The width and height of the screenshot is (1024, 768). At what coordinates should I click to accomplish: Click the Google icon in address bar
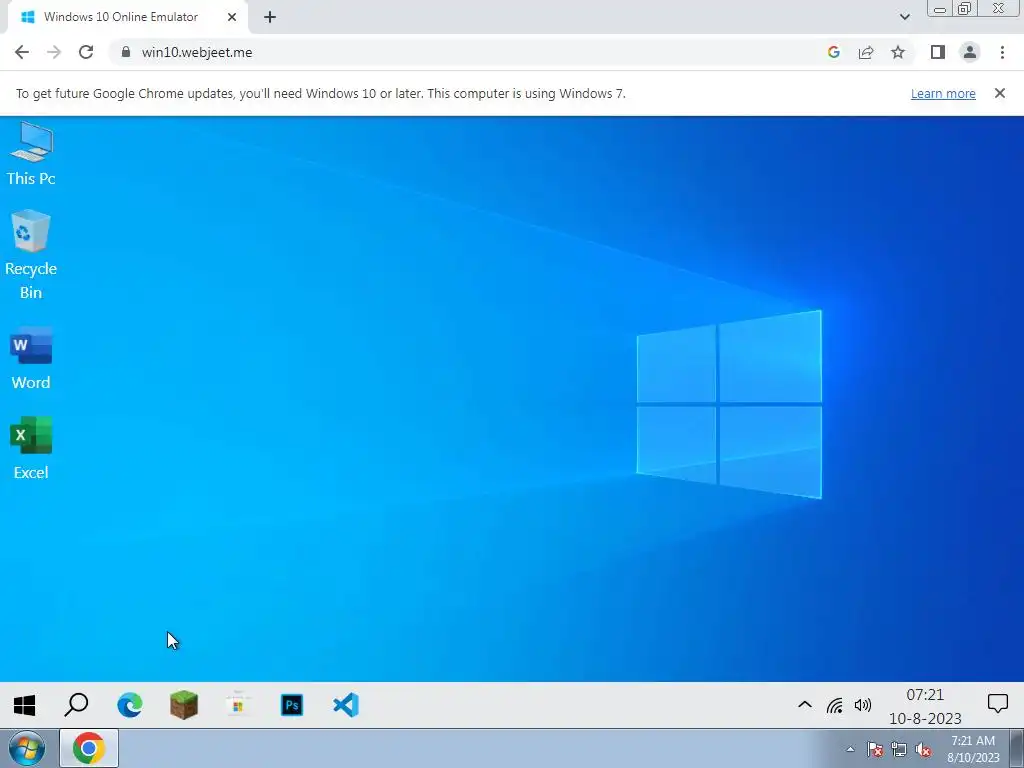click(x=833, y=52)
